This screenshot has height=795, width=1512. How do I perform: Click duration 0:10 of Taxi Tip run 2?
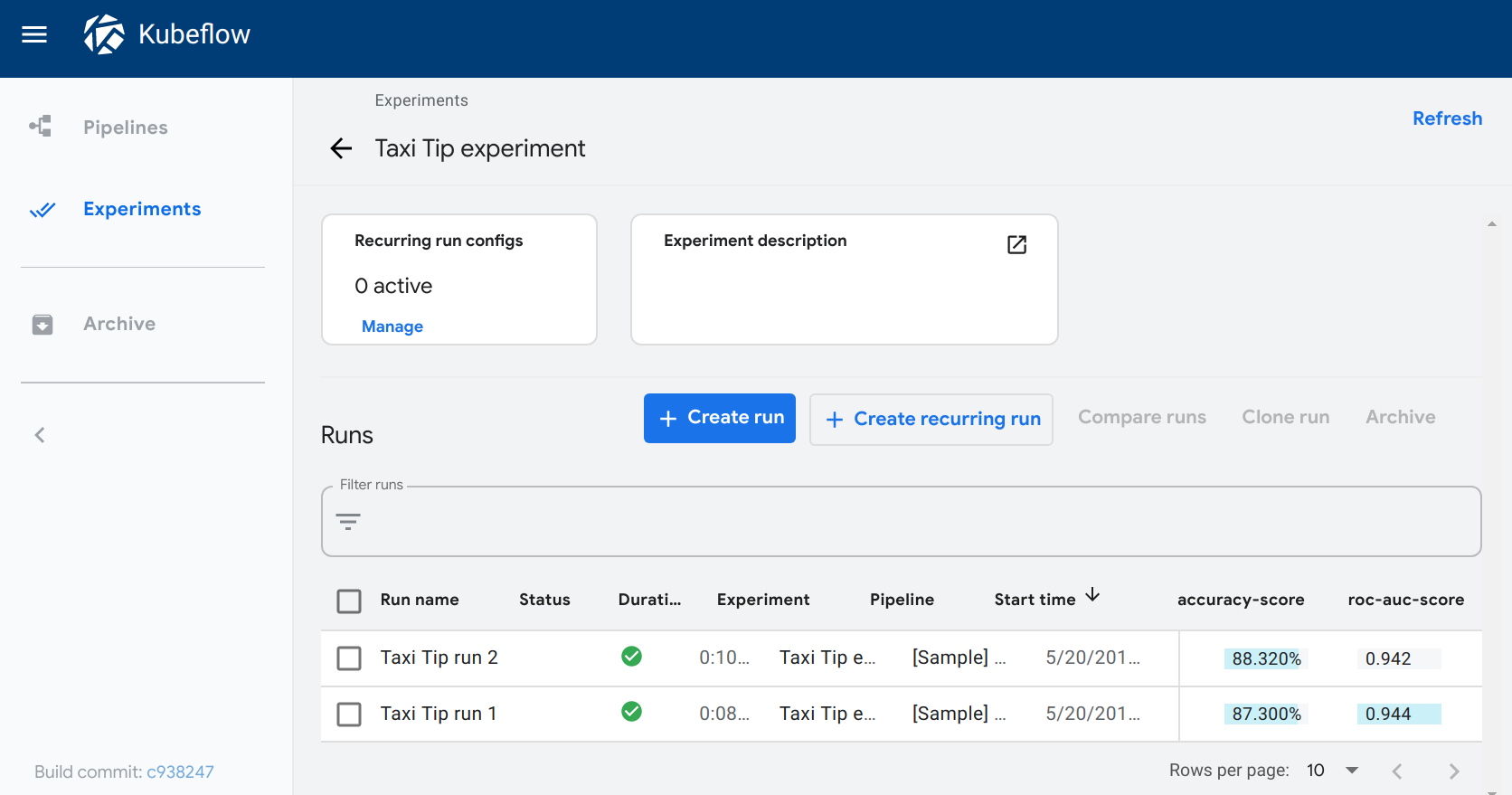724,658
